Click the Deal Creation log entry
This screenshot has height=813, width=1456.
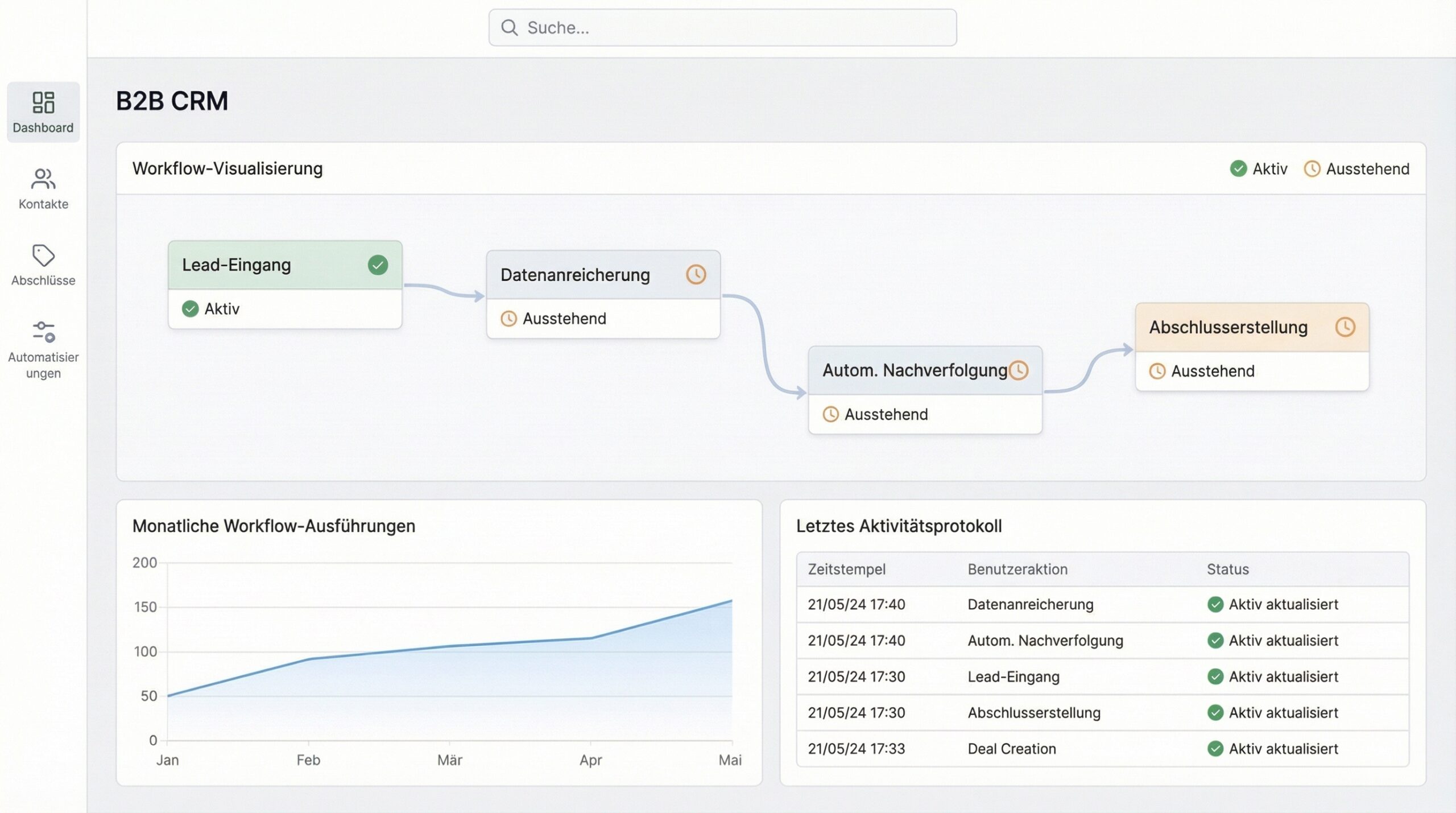(x=1012, y=749)
